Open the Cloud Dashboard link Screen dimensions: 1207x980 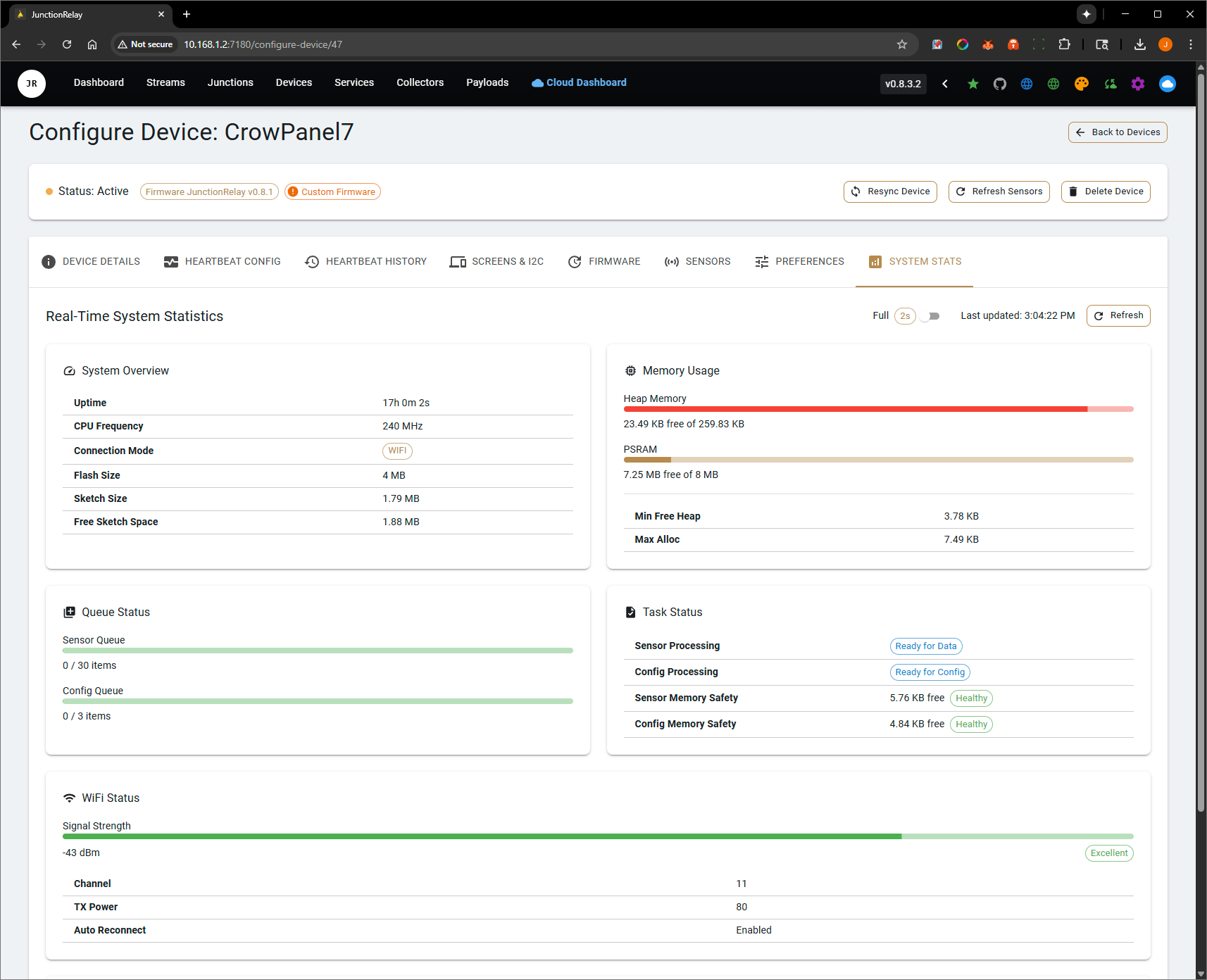[579, 82]
